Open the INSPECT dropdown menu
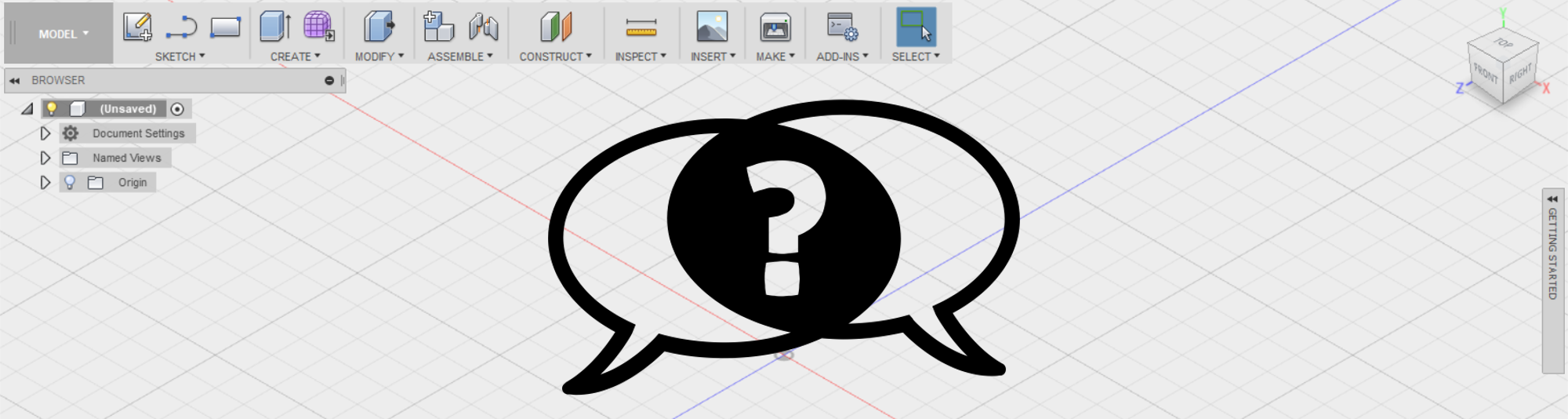Viewport: 1568px width, 419px height. coord(641,56)
